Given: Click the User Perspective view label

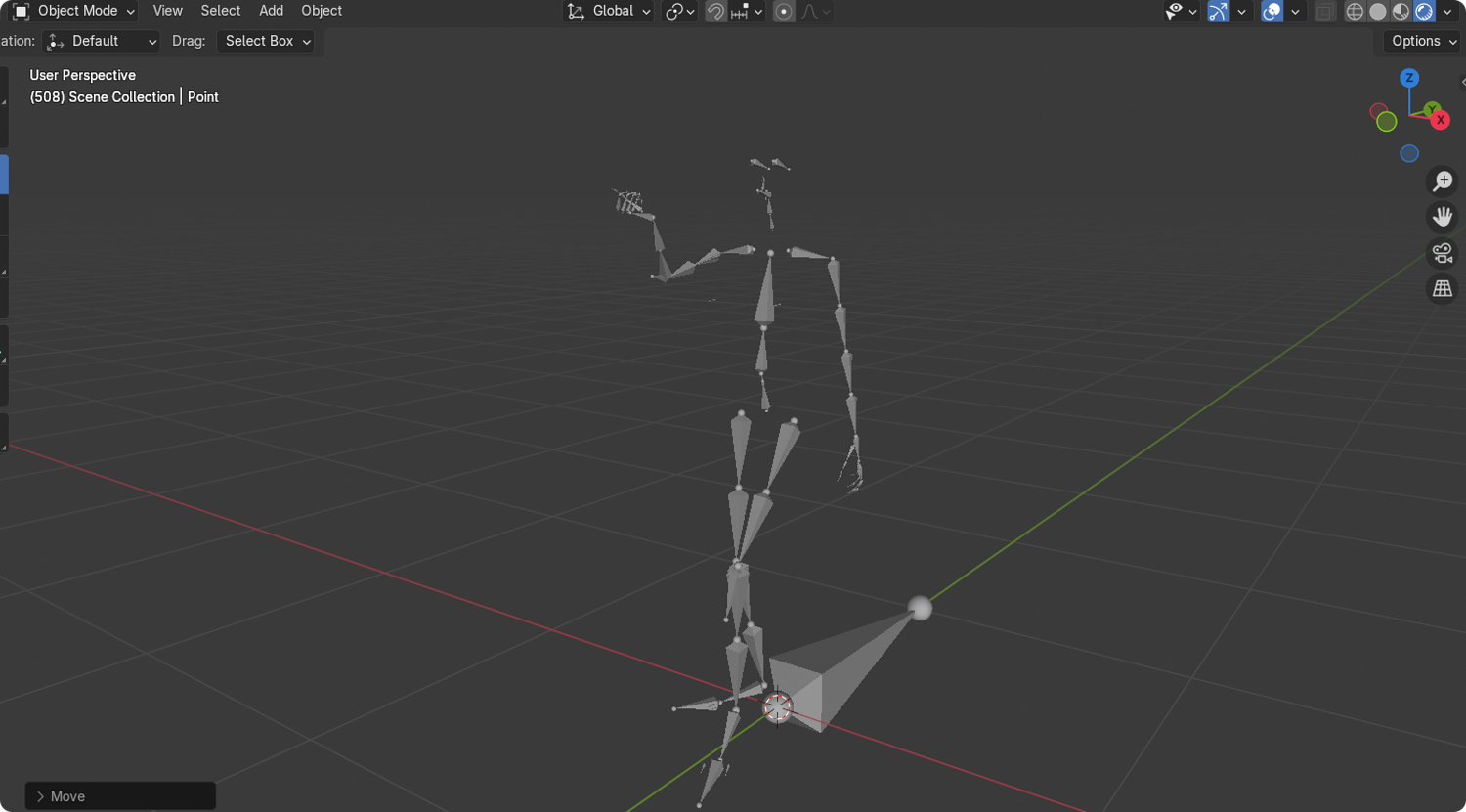Looking at the screenshot, I should [x=83, y=75].
